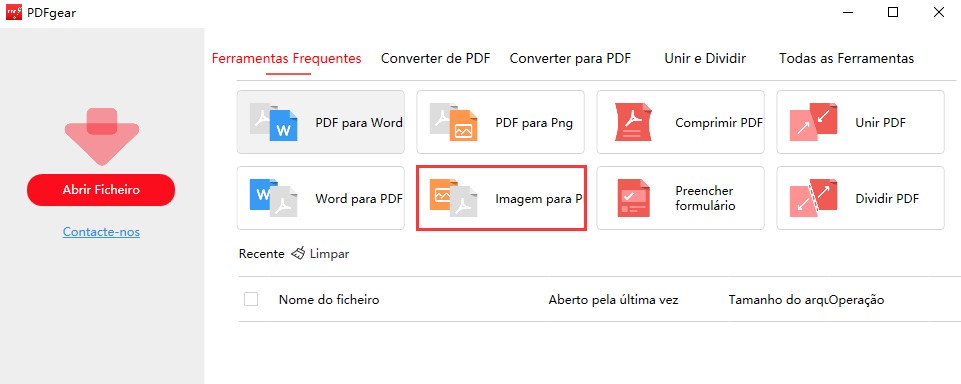This screenshot has height=384, width=961.
Task: Click the Comprimir PDF label
Action: tap(719, 122)
